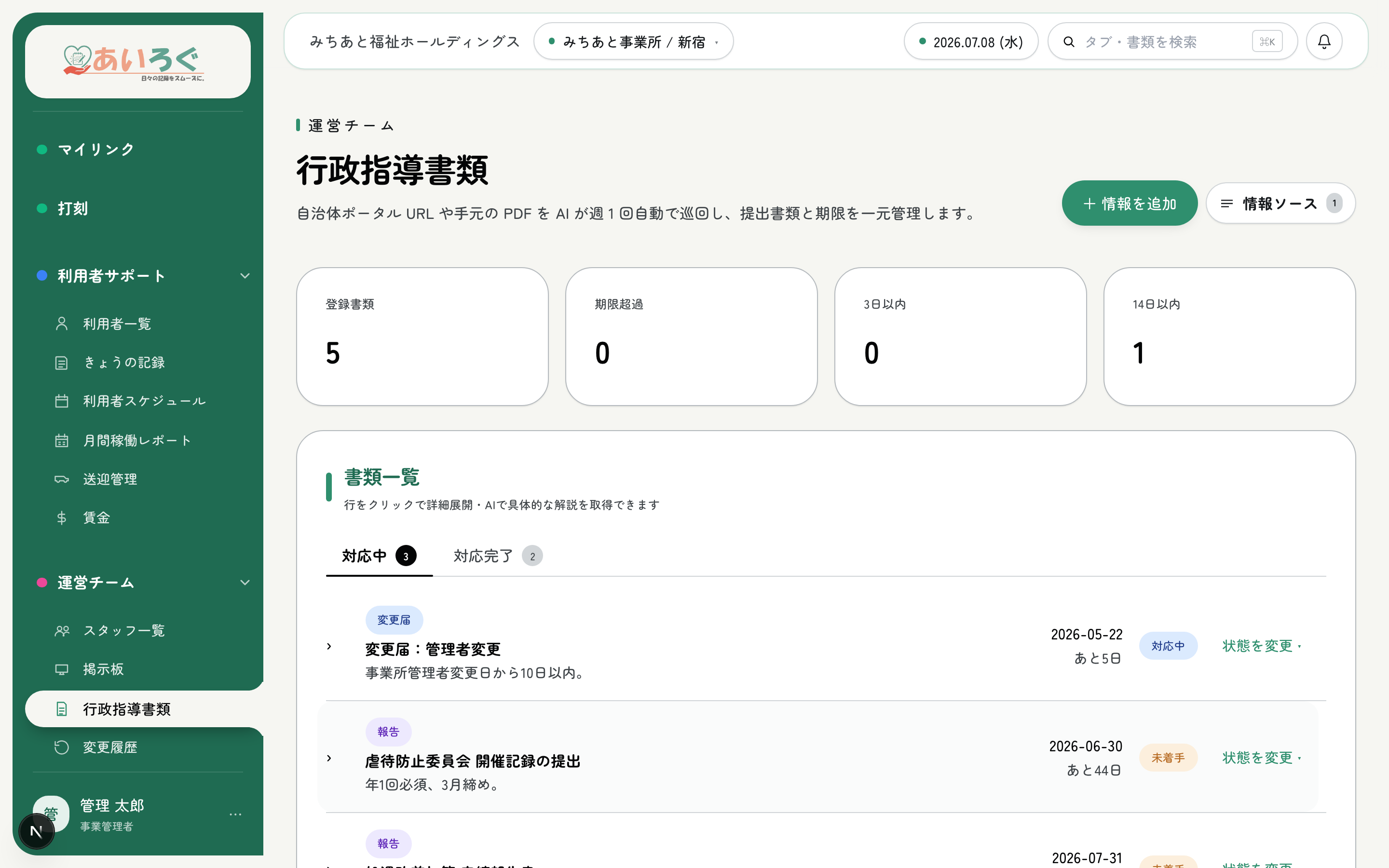
Task: Click the 情報ソース list icon
Action: (x=1226, y=204)
